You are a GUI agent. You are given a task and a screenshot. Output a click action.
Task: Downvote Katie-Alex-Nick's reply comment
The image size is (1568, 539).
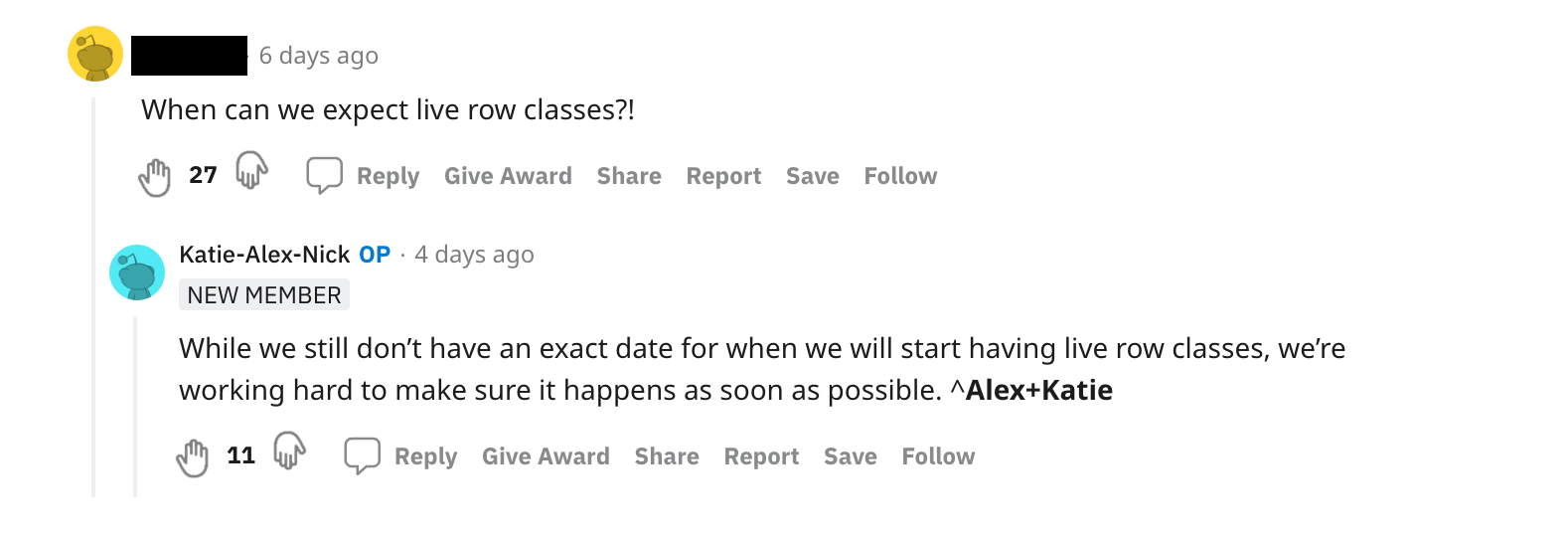coord(289,451)
